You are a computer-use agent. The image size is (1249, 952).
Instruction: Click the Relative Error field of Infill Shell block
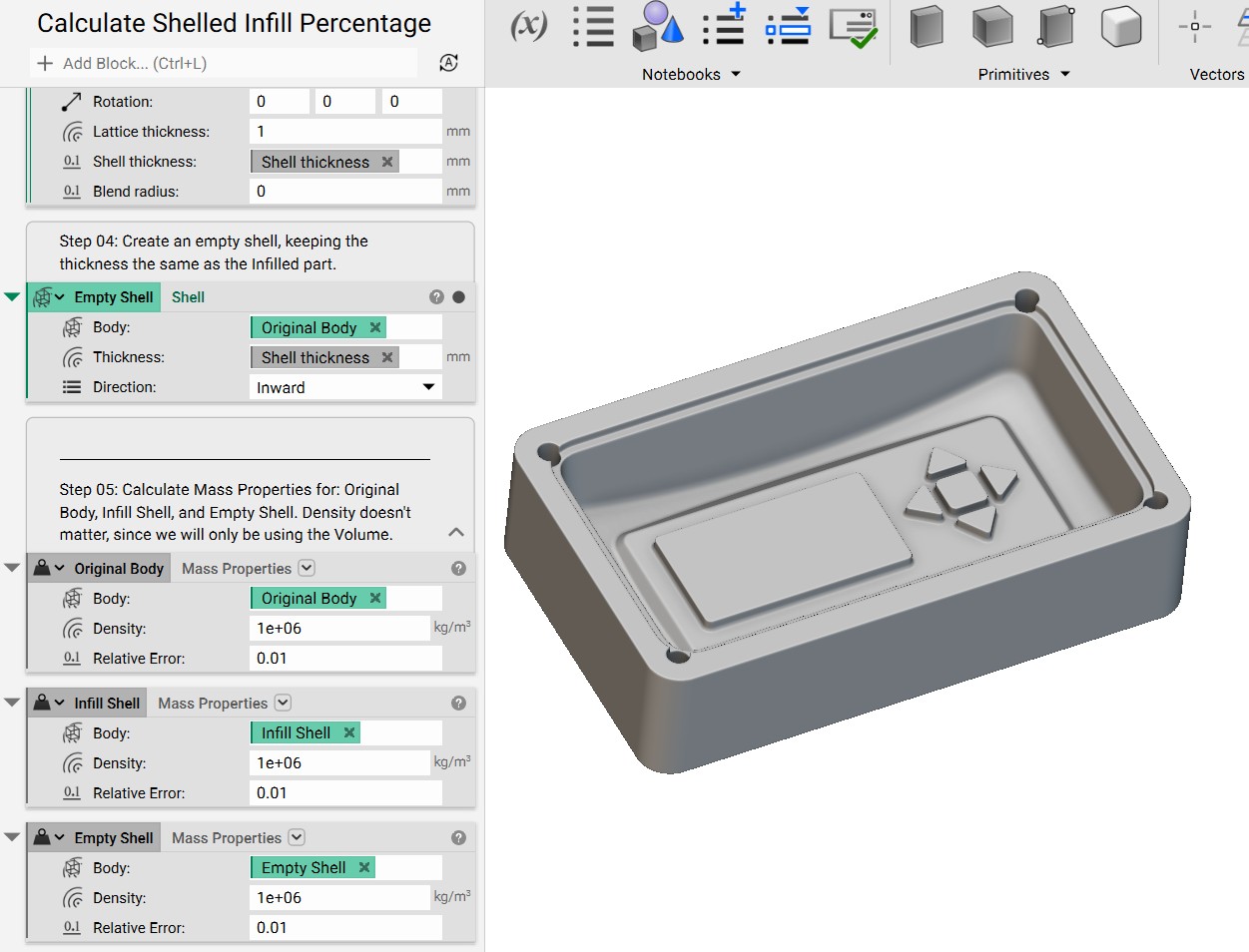click(x=345, y=792)
